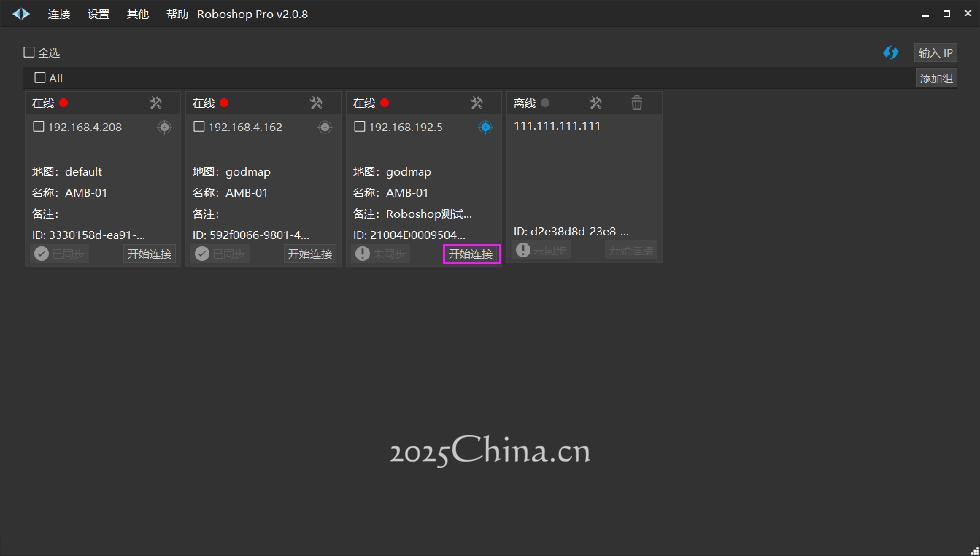This screenshot has height=556, width=980.
Task: Click locate target icon on 192.168.4.162 card
Action: 325,127
